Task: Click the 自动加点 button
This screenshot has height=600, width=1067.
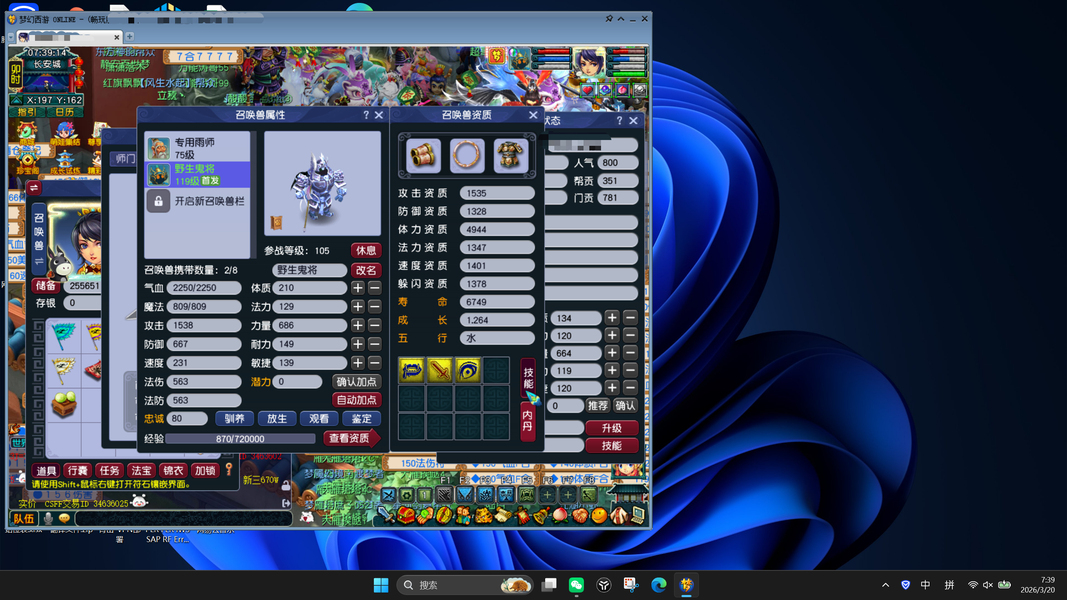Action: 357,400
